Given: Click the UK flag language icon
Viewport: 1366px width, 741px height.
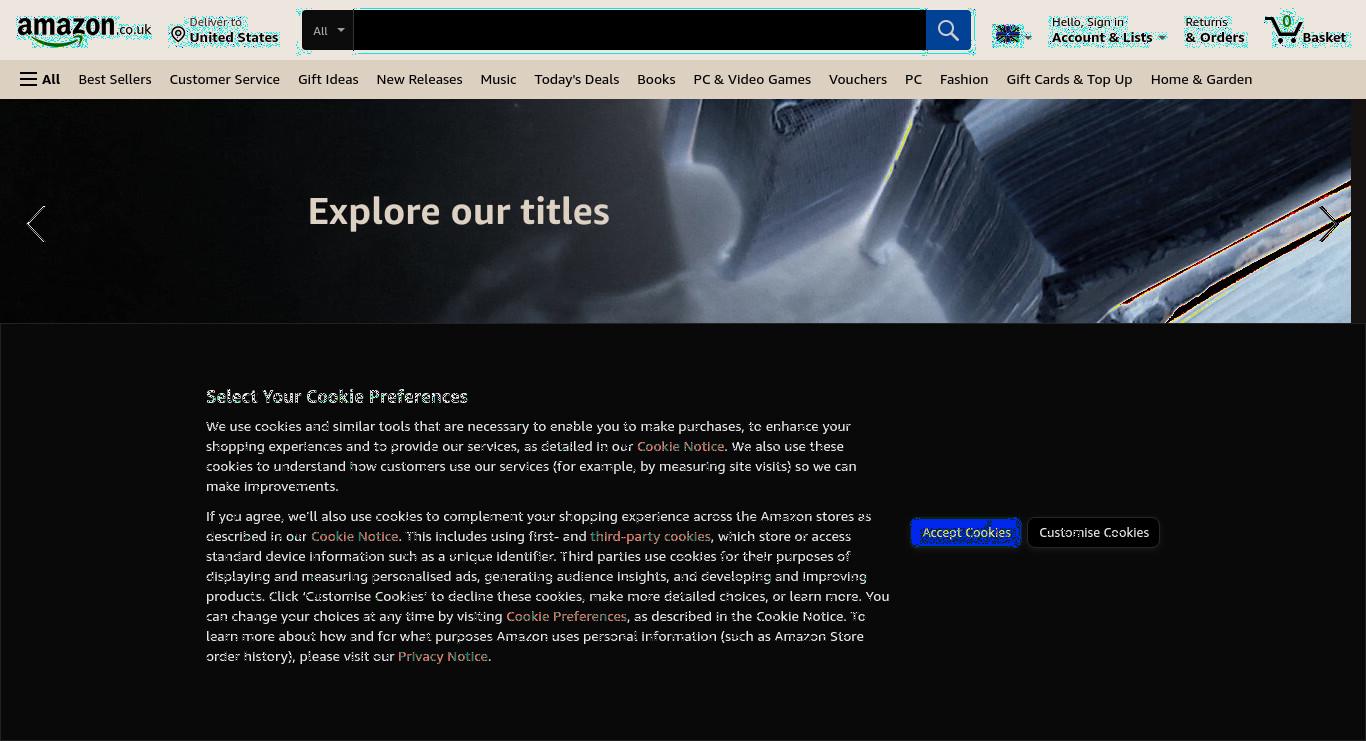Looking at the screenshot, I should (1008, 35).
